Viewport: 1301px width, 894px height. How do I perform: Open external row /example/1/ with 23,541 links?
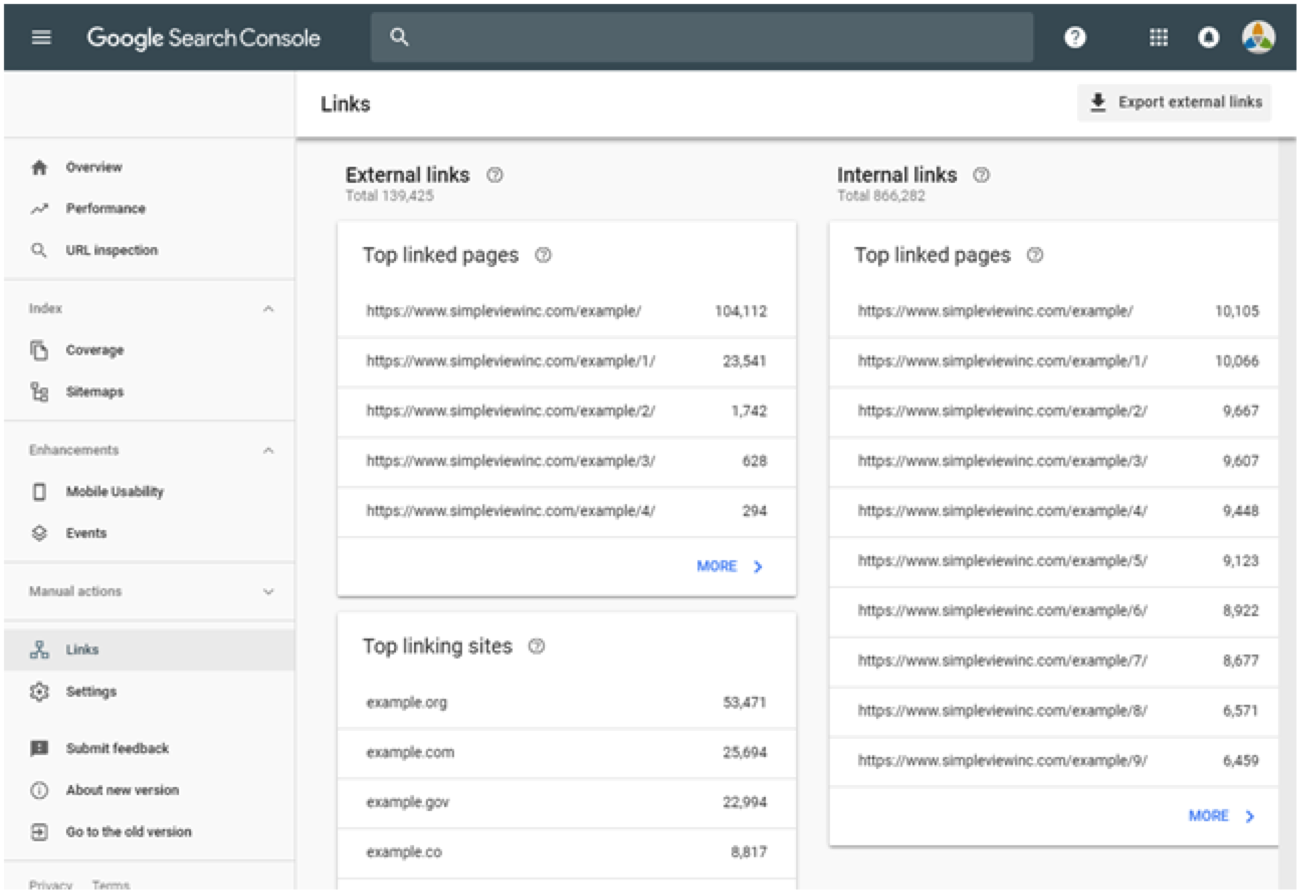tap(567, 361)
